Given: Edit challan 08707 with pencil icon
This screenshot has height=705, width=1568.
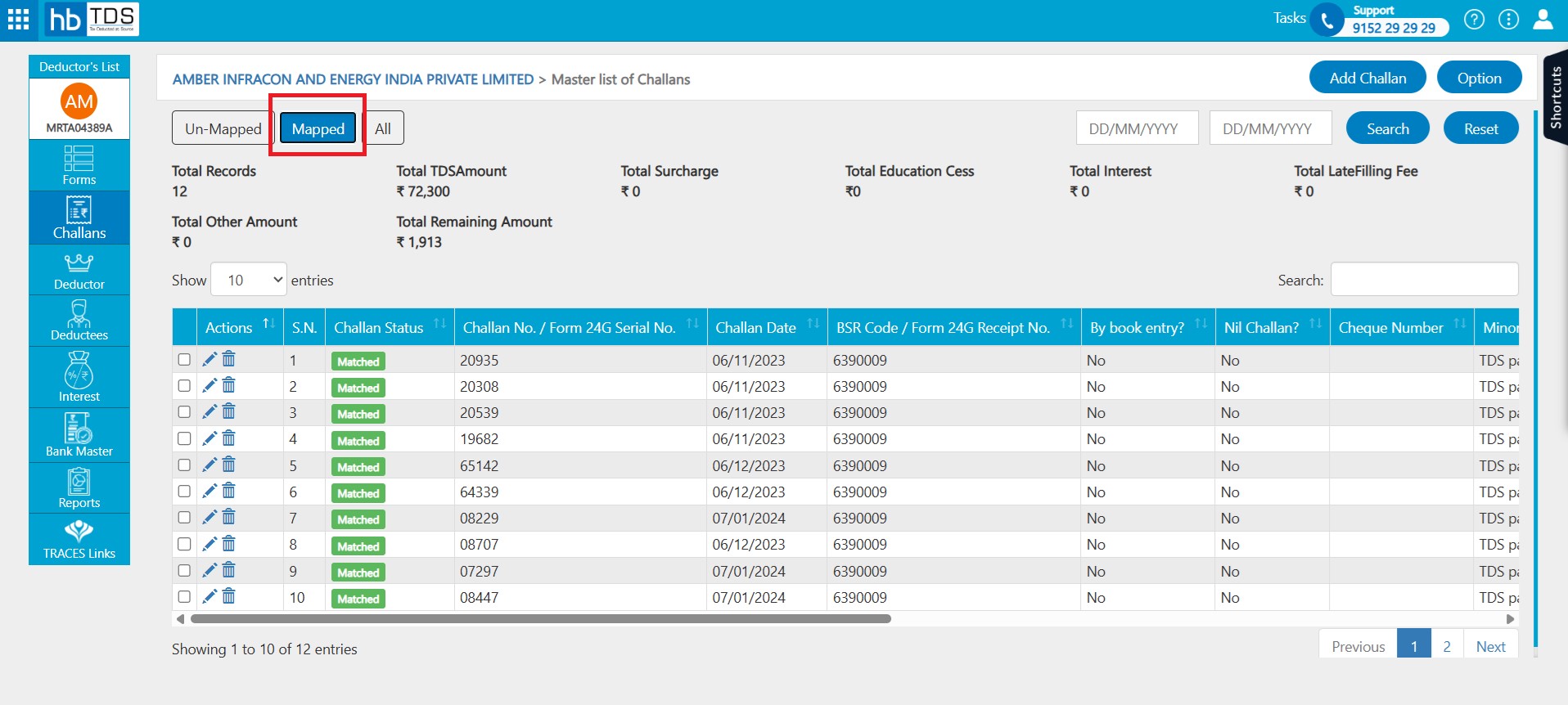Looking at the screenshot, I should tap(210, 544).
